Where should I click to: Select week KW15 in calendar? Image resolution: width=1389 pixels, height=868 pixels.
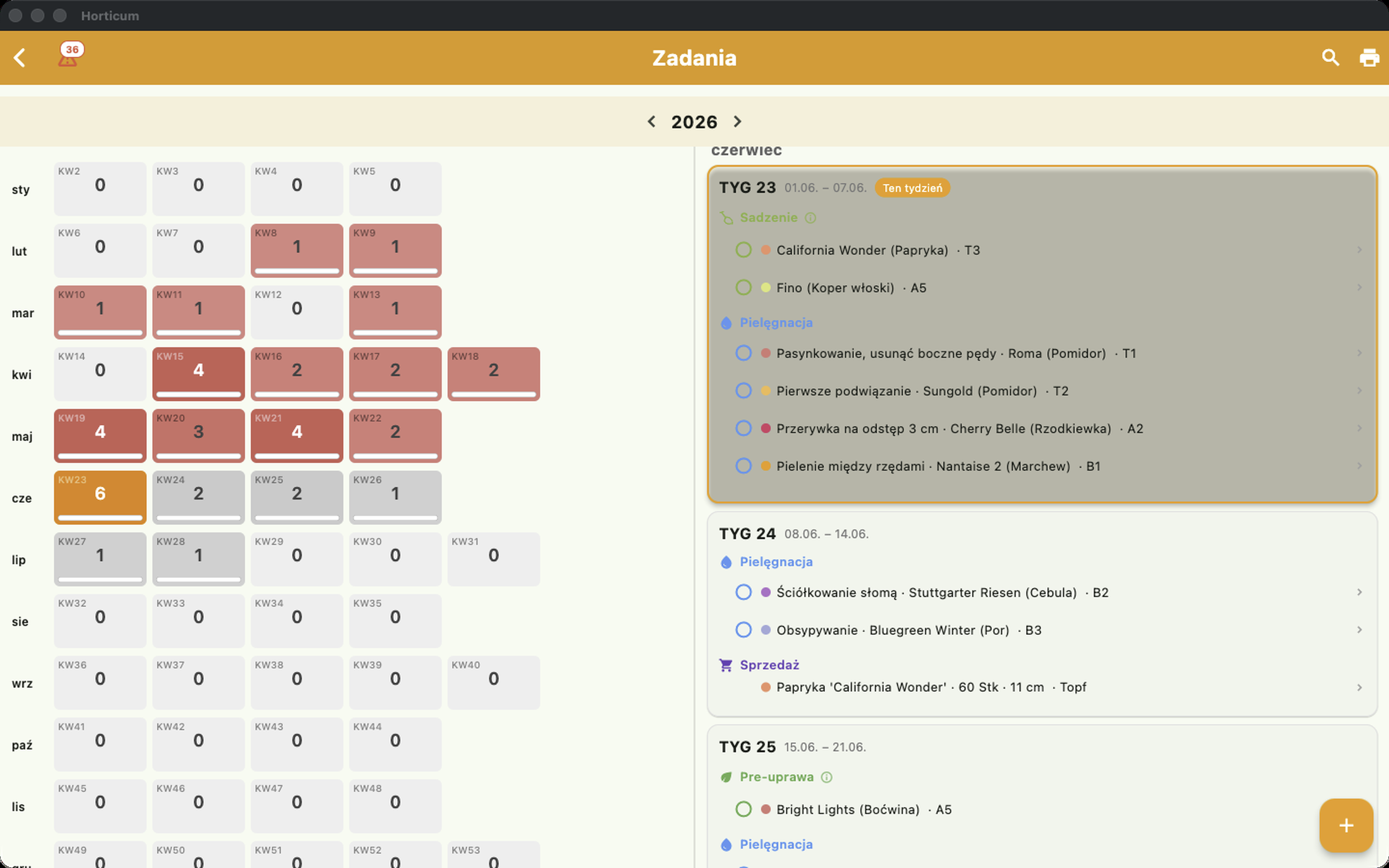pos(199,374)
